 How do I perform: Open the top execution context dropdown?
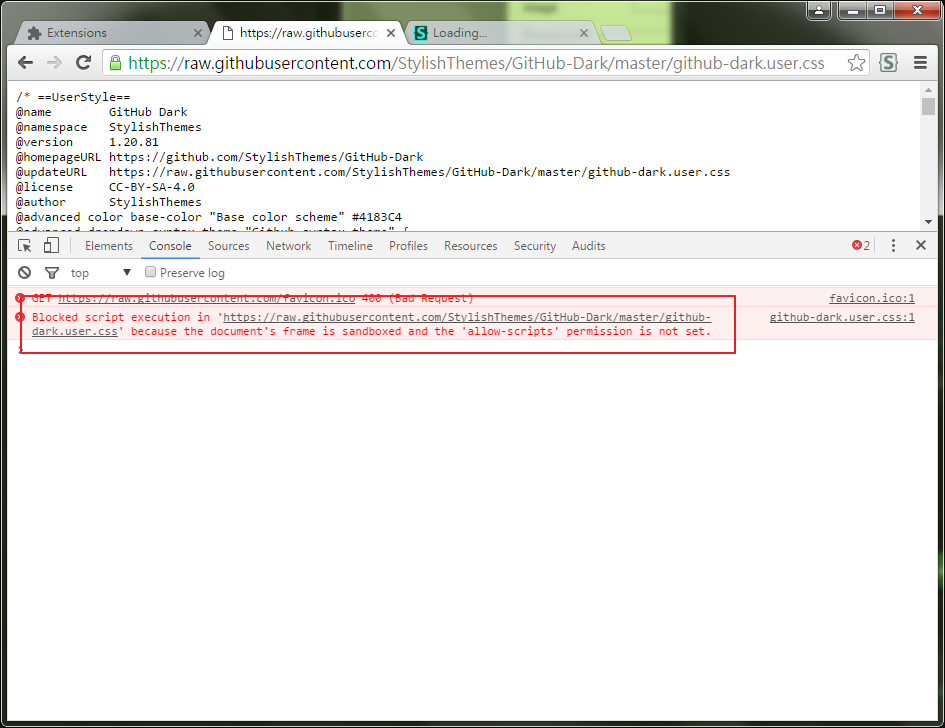coord(101,273)
